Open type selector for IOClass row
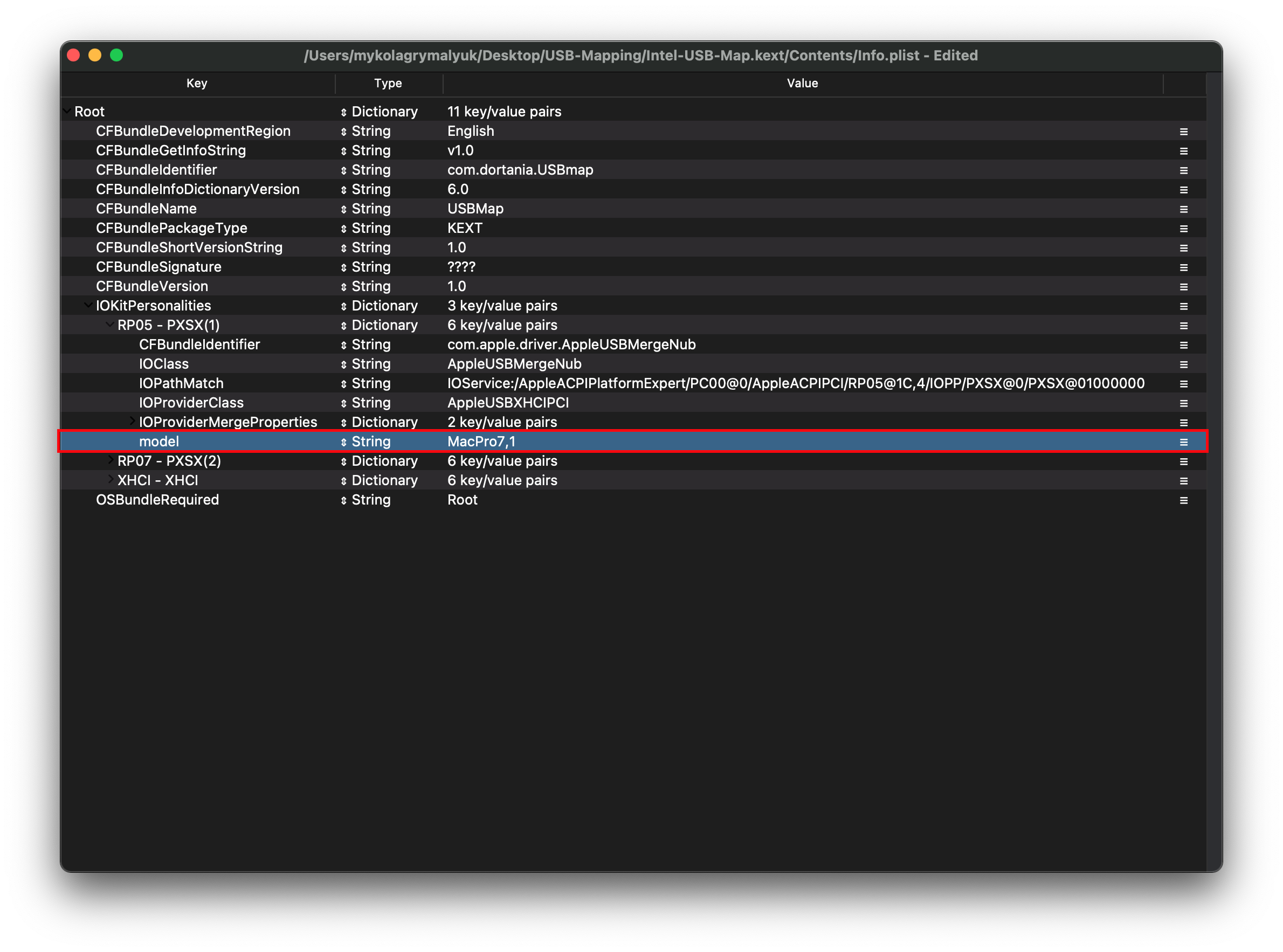The height and width of the screenshot is (952, 1283). (343, 364)
